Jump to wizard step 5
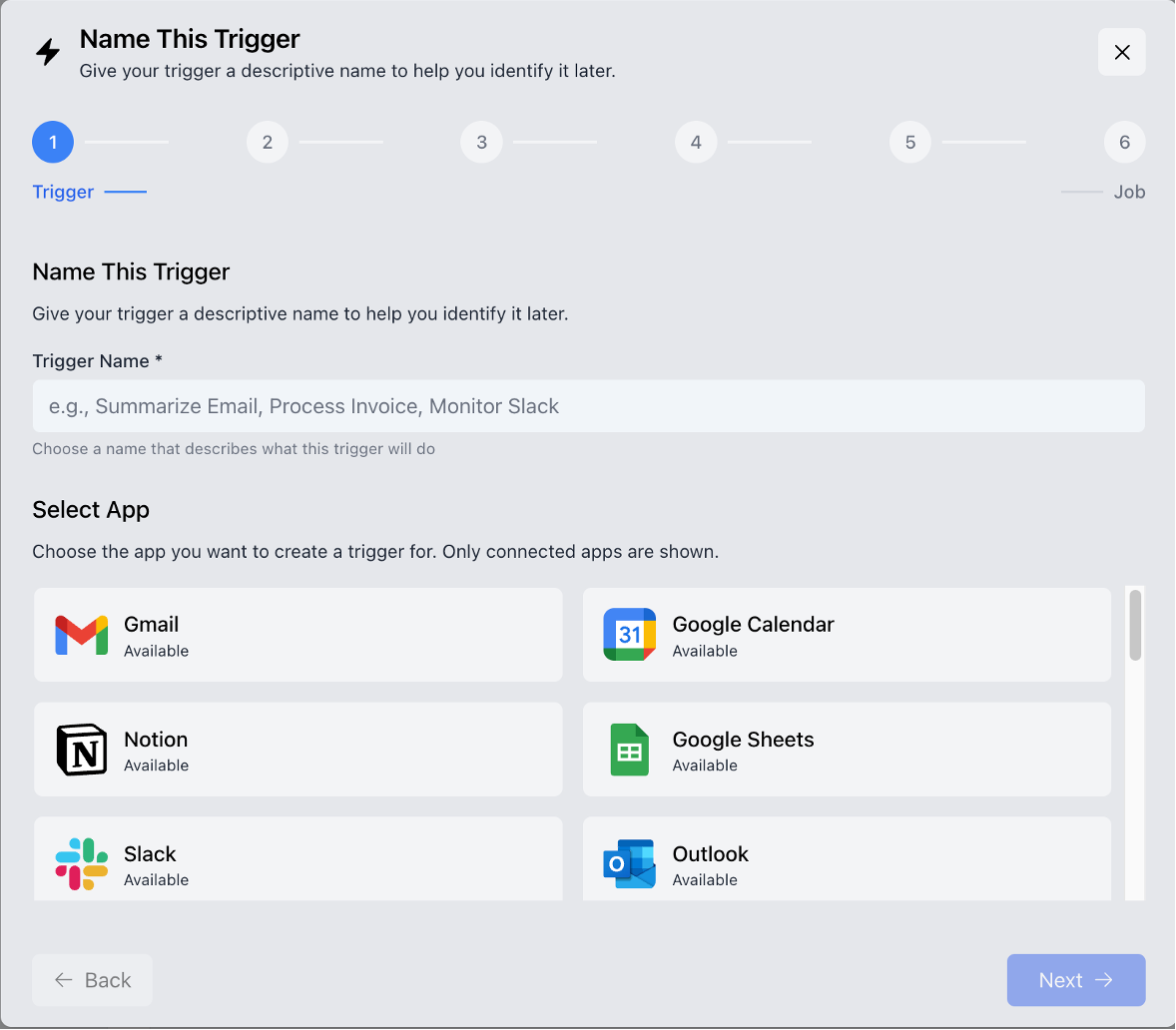1176x1030 pixels. 909,142
